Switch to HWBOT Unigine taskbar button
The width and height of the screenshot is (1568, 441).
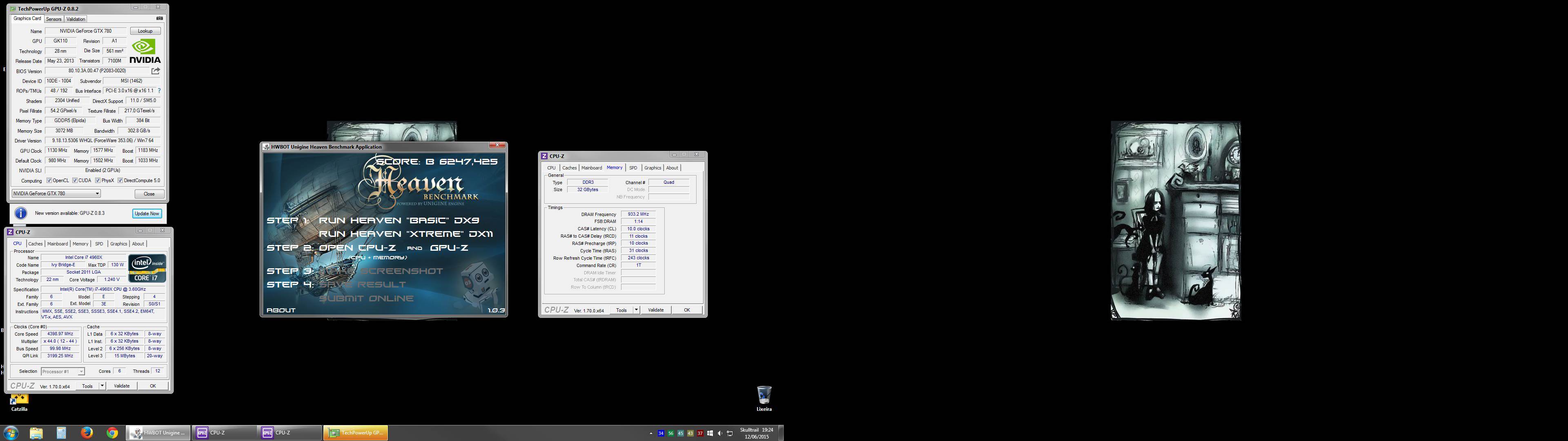[158, 433]
